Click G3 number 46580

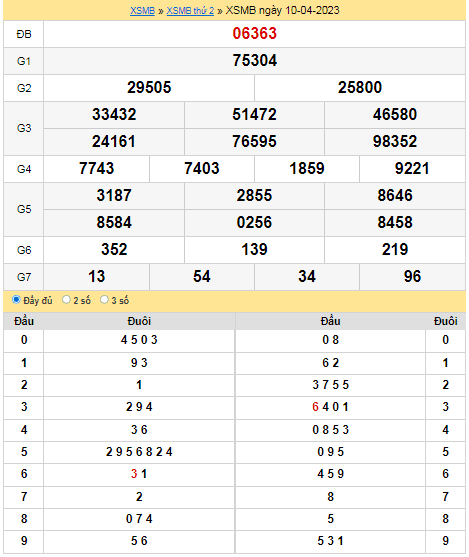[395, 114]
